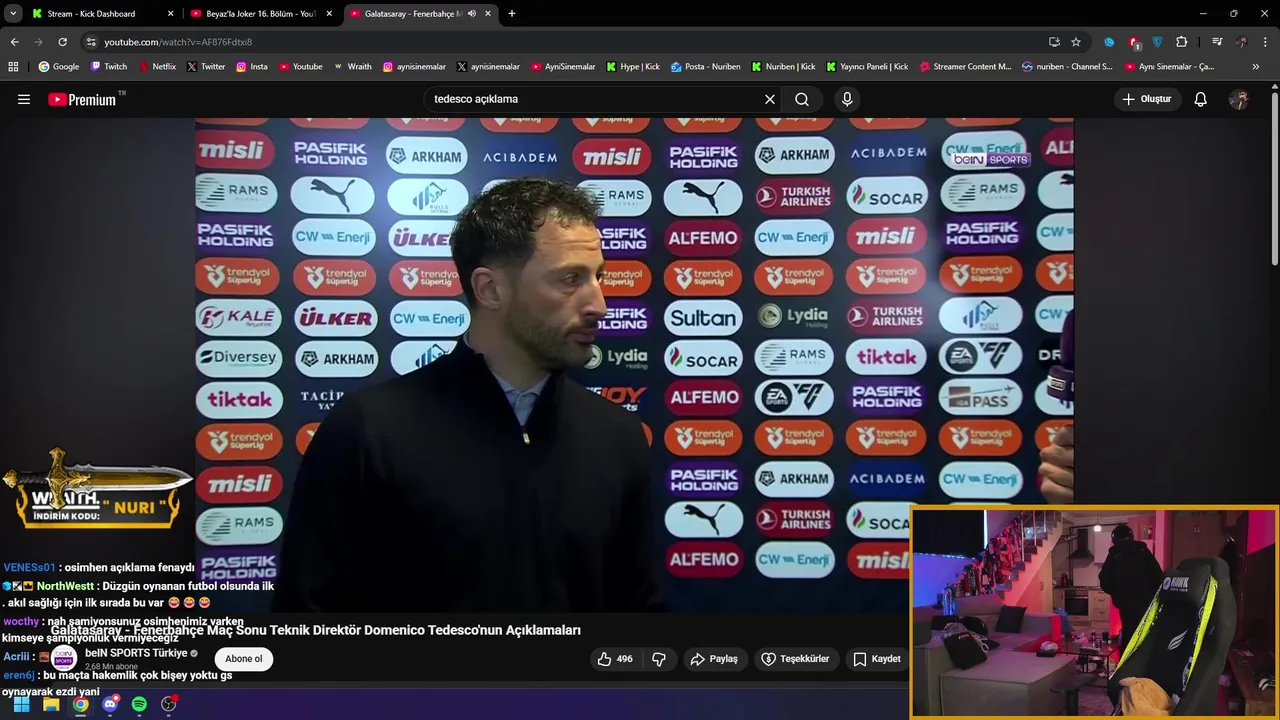Go back with browser back arrow
1280x720 pixels.
[x=14, y=42]
